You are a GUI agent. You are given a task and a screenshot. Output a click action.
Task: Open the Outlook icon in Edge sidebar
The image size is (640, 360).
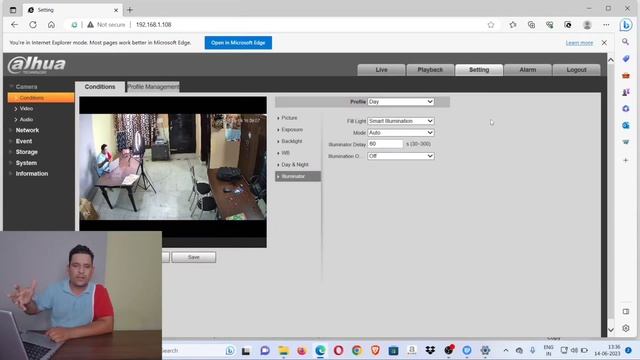(x=625, y=125)
